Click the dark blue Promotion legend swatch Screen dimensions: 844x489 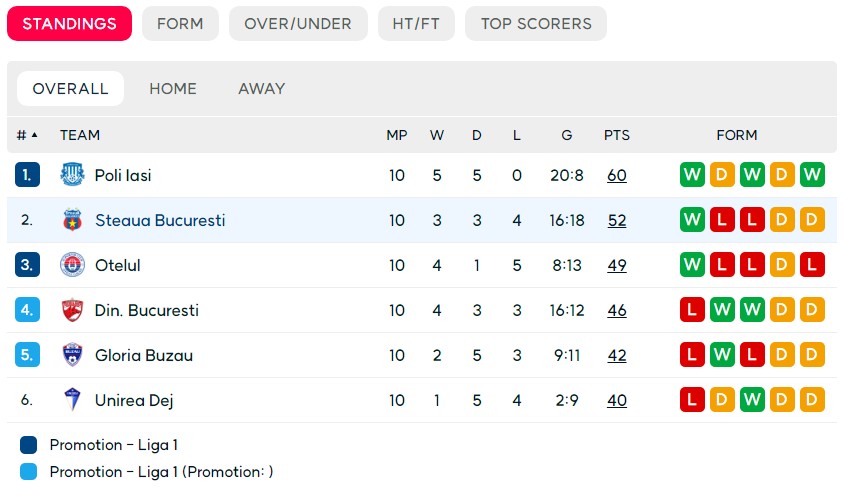[29, 445]
